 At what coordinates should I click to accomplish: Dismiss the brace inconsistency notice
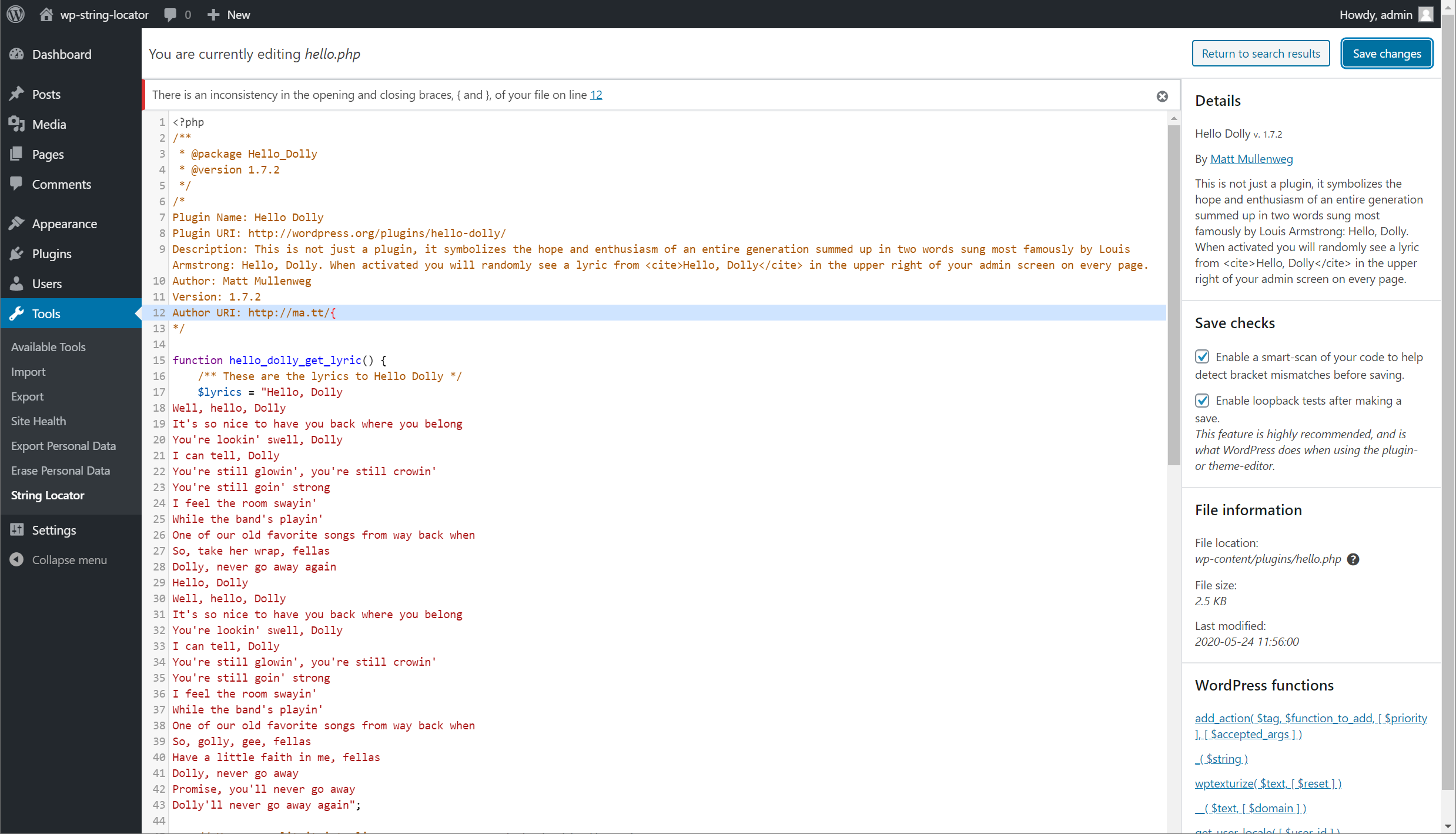coord(1162,96)
